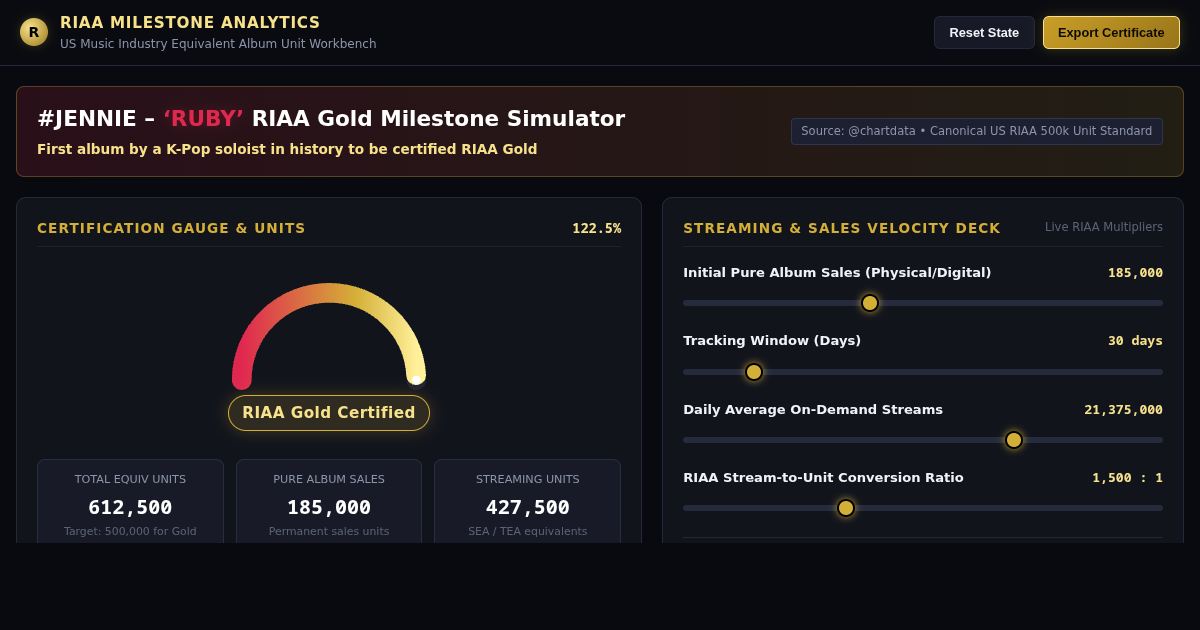Adjust the Daily Average On-Demand Streams slider

tap(923, 440)
